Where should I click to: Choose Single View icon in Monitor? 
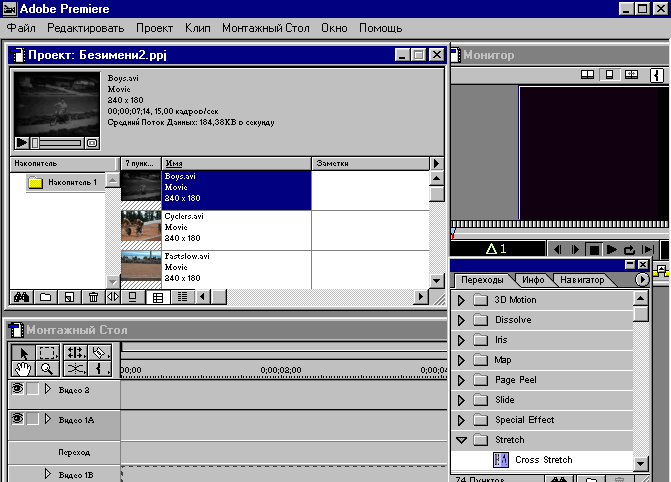click(609, 75)
